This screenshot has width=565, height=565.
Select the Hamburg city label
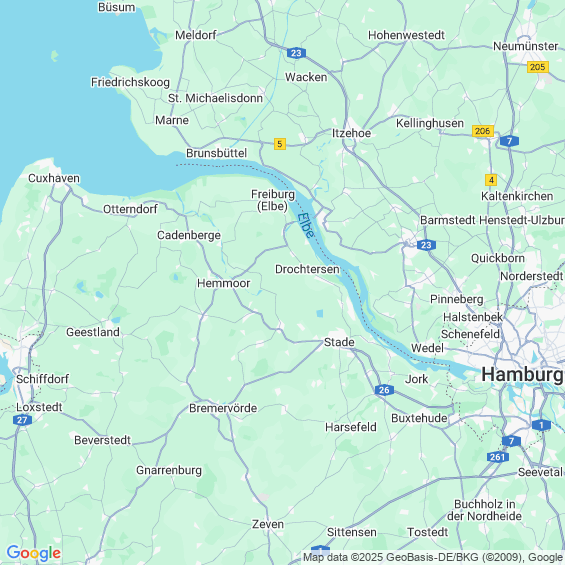coord(523,374)
